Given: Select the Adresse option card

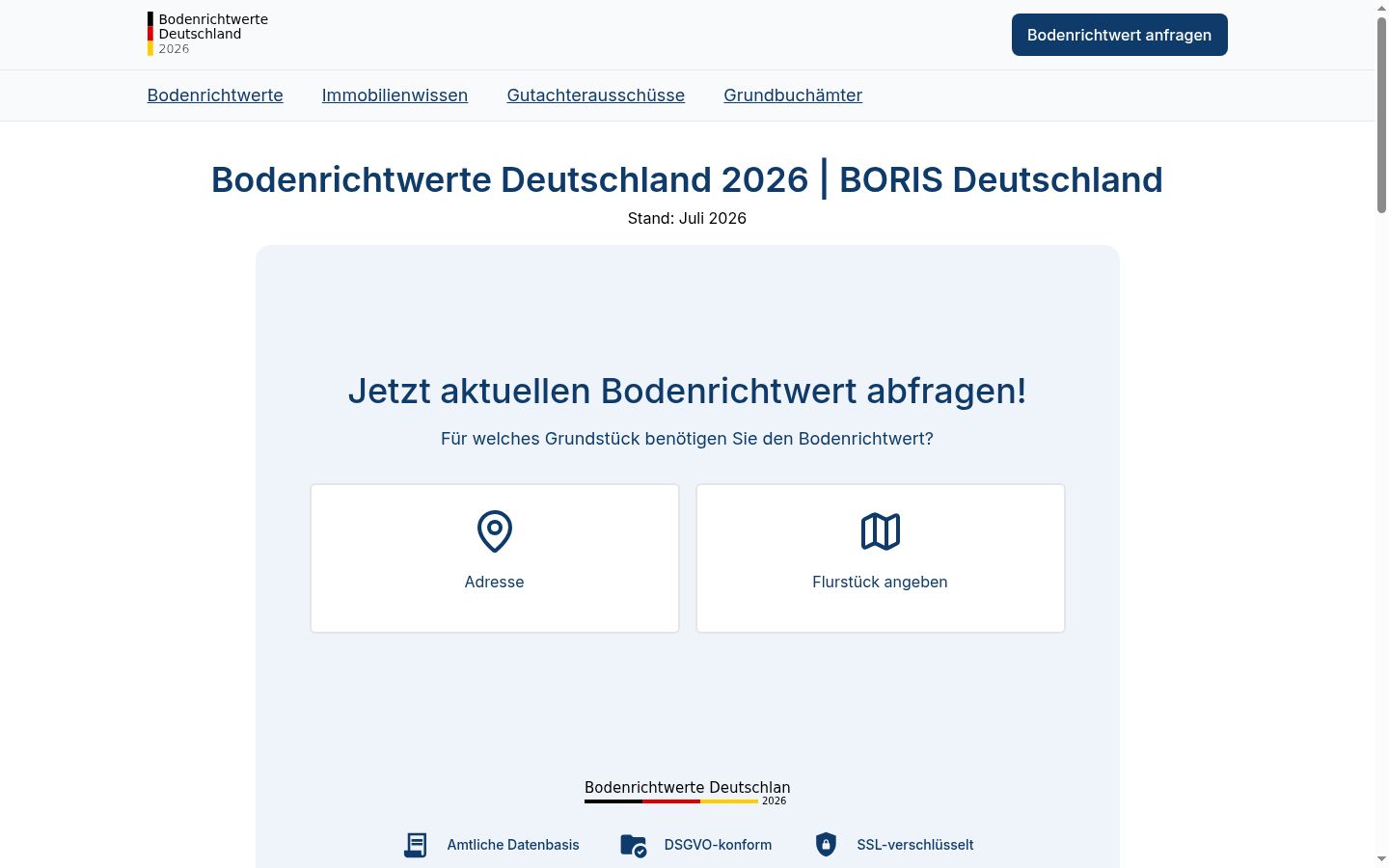Looking at the screenshot, I should tap(495, 558).
